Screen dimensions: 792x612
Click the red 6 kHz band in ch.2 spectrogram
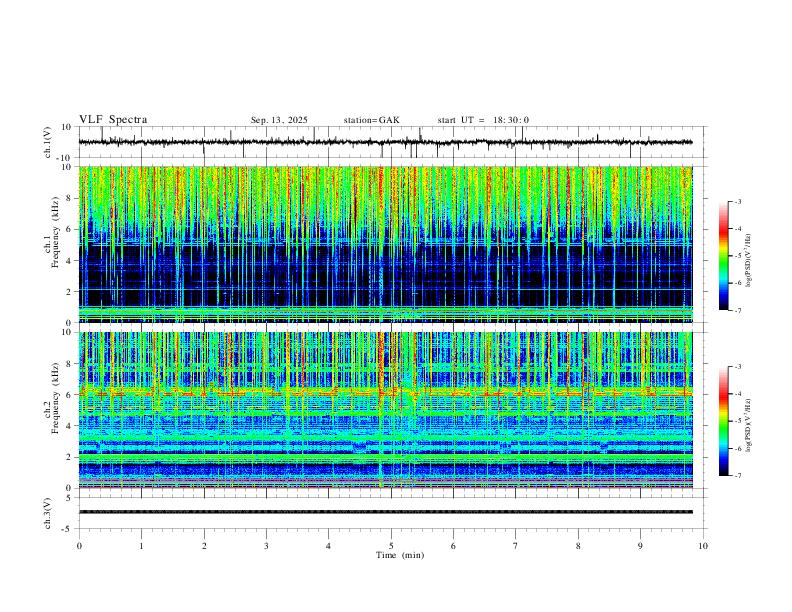pos(386,393)
